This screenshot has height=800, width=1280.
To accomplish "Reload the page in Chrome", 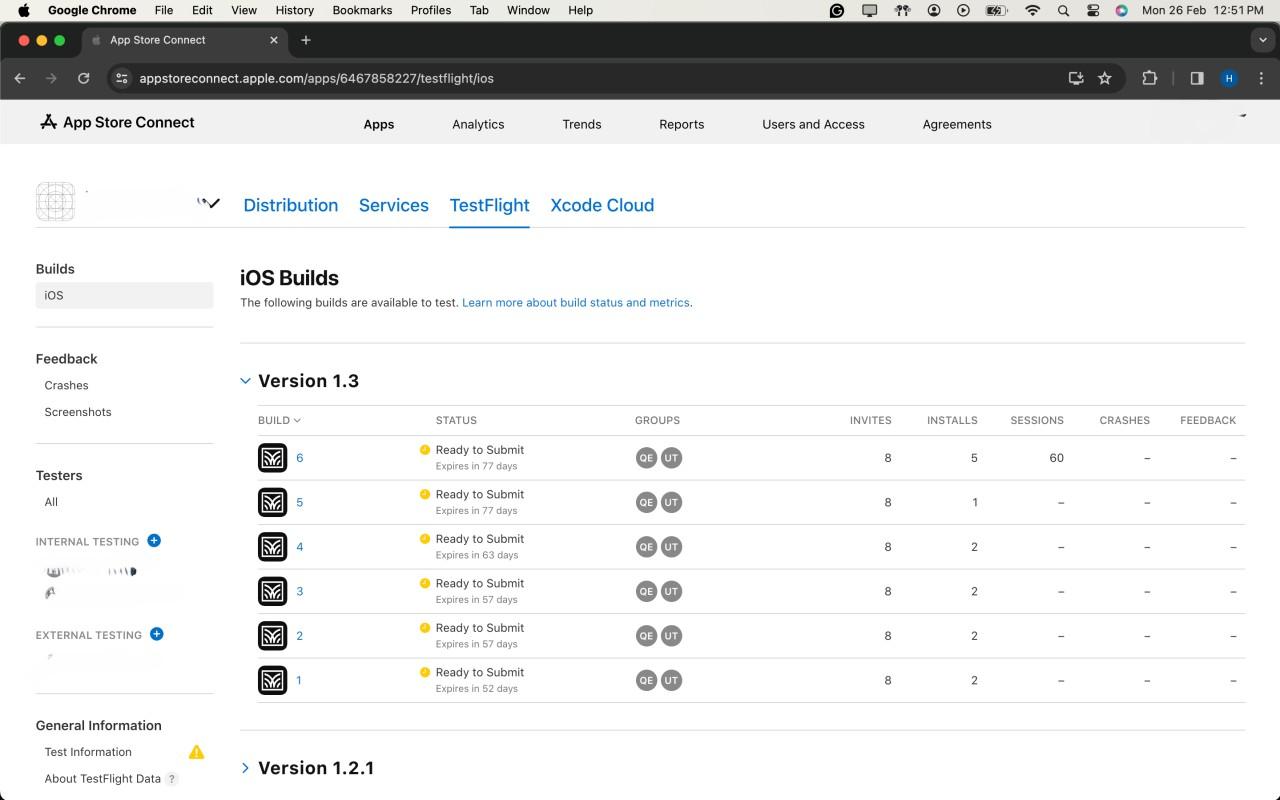I will coord(84,78).
